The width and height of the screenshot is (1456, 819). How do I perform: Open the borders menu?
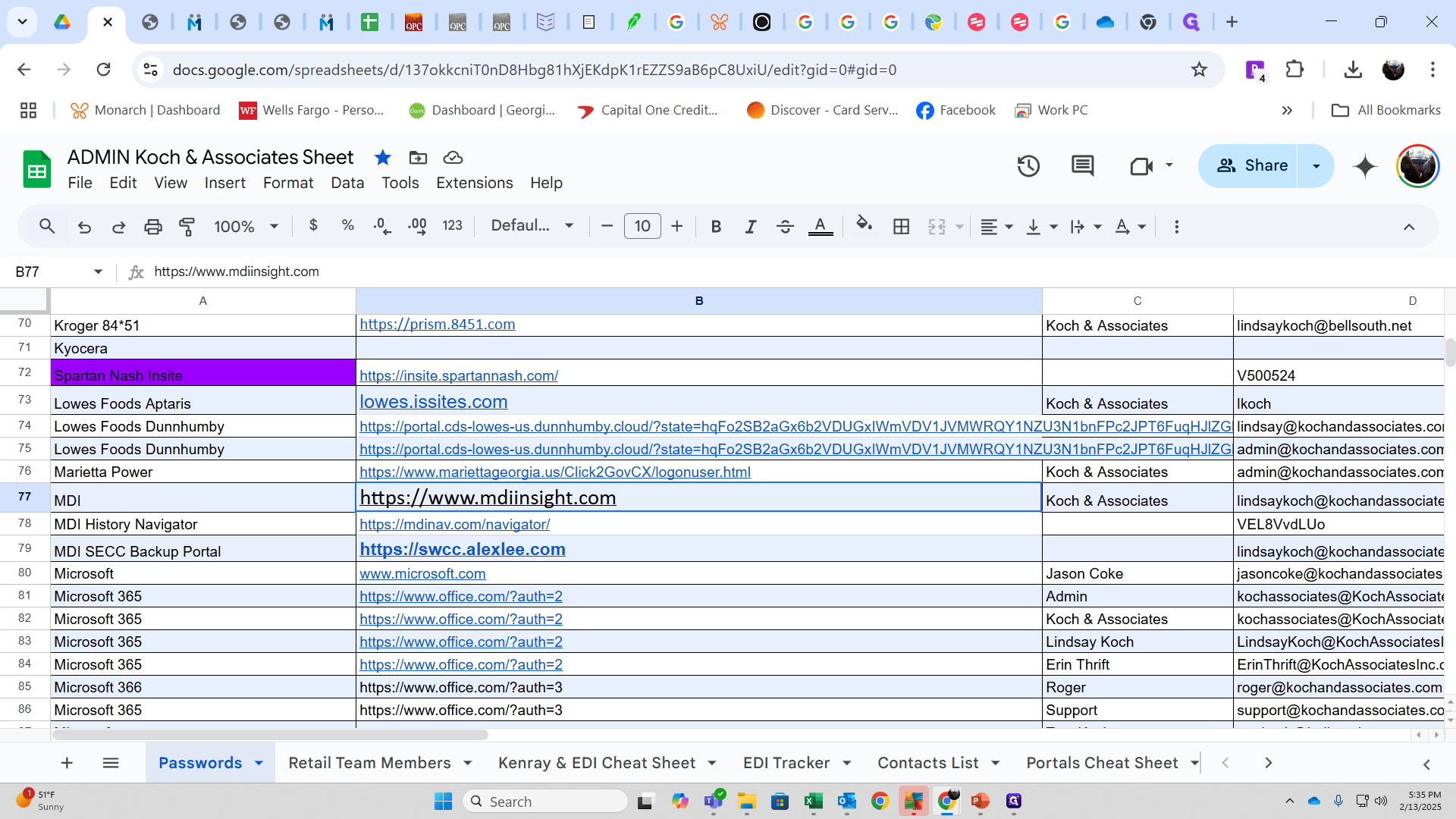click(901, 226)
